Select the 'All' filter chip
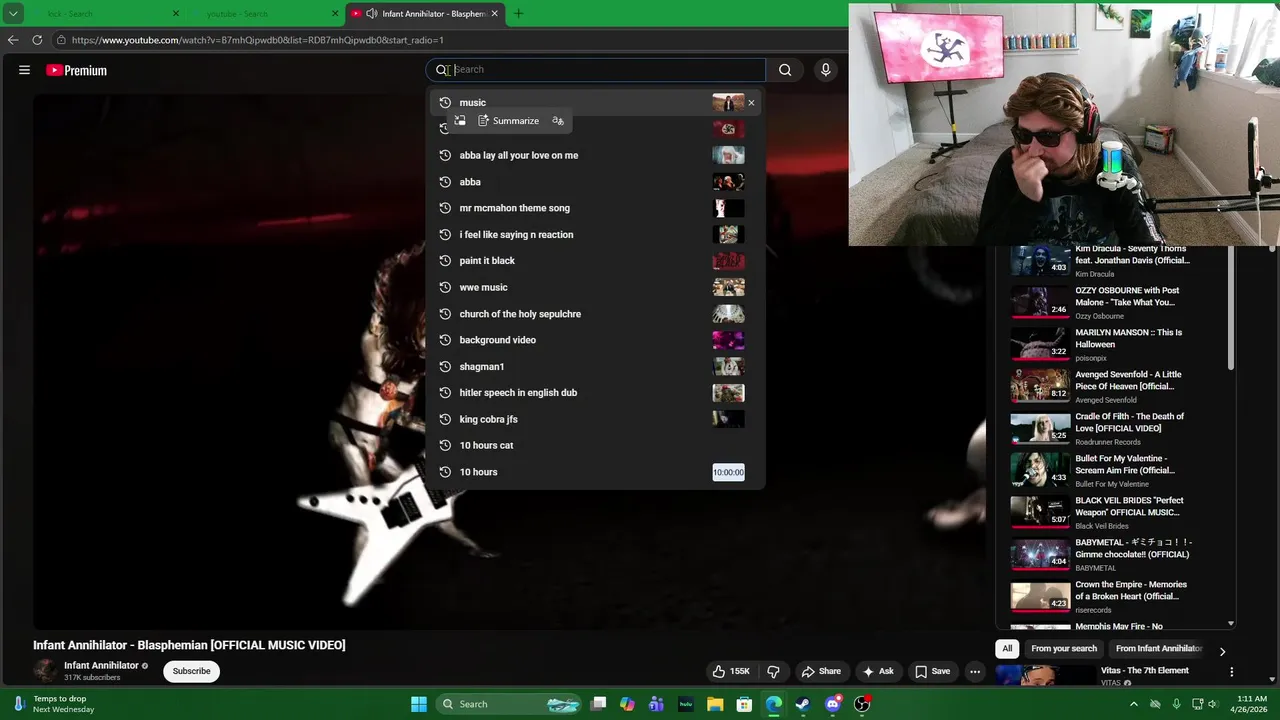This screenshot has height=720, width=1280. 1007,648
